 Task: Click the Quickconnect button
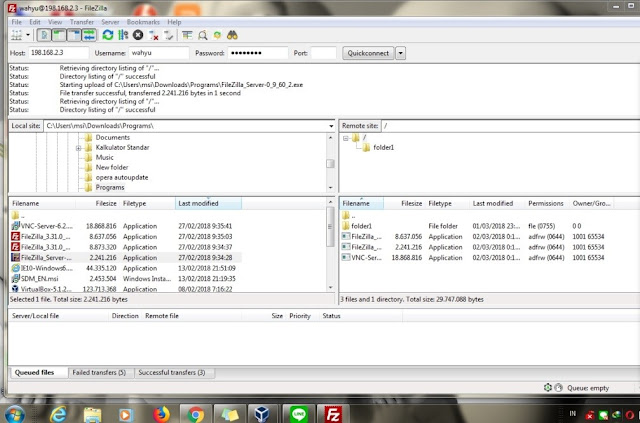[x=368, y=53]
